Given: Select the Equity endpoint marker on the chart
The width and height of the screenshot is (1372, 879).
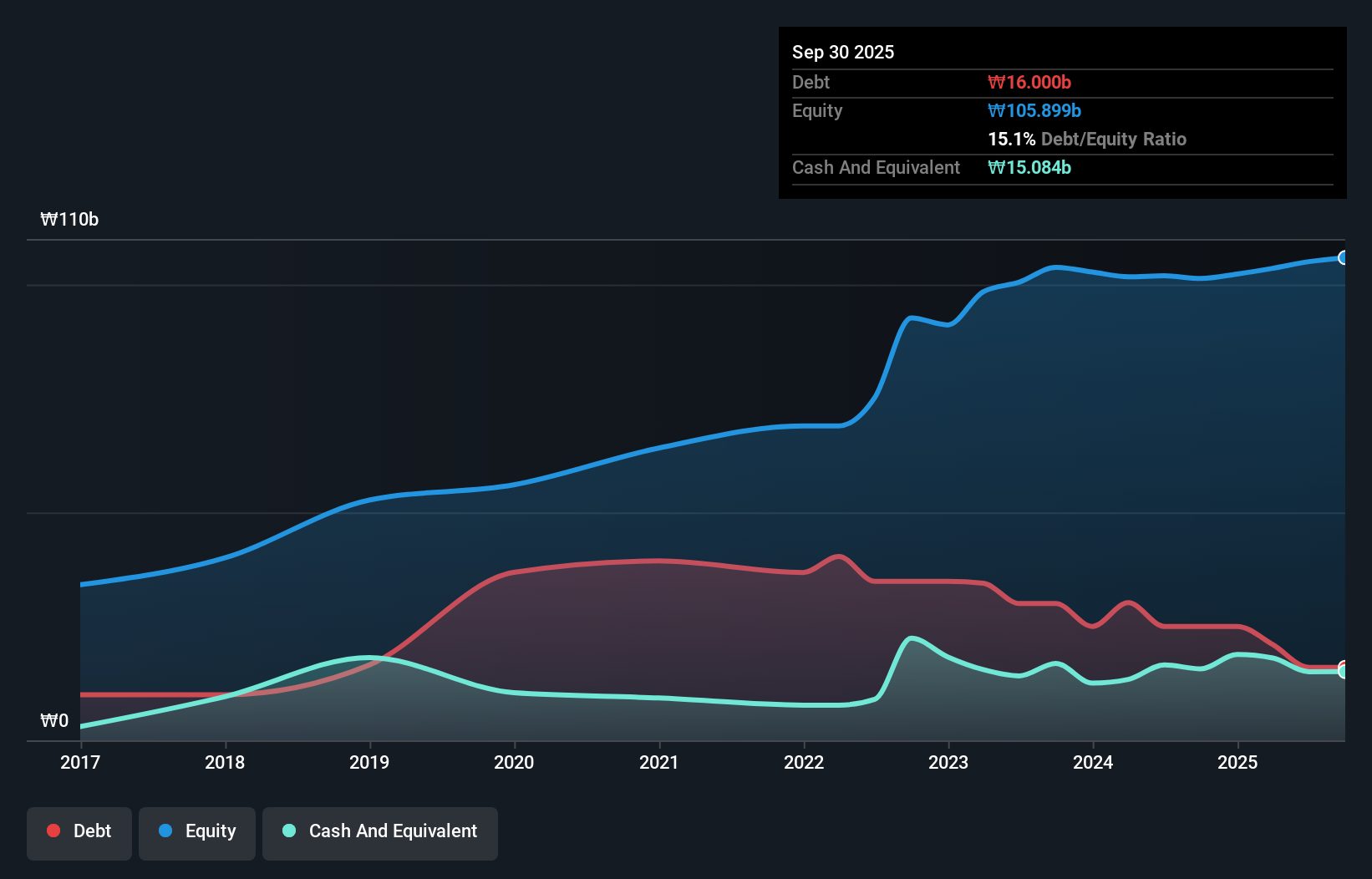Looking at the screenshot, I should pyautogui.click(x=1344, y=258).
